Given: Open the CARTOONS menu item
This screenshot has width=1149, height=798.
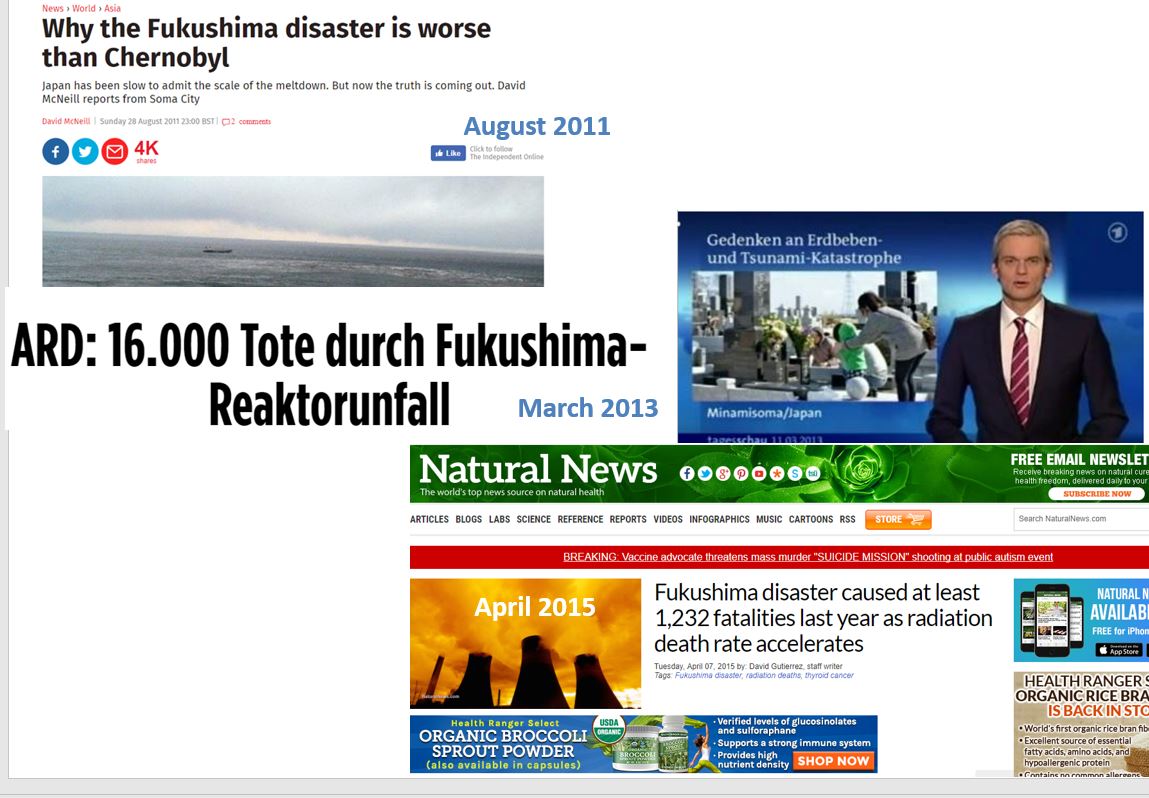Looking at the screenshot, I should [810, 520].
